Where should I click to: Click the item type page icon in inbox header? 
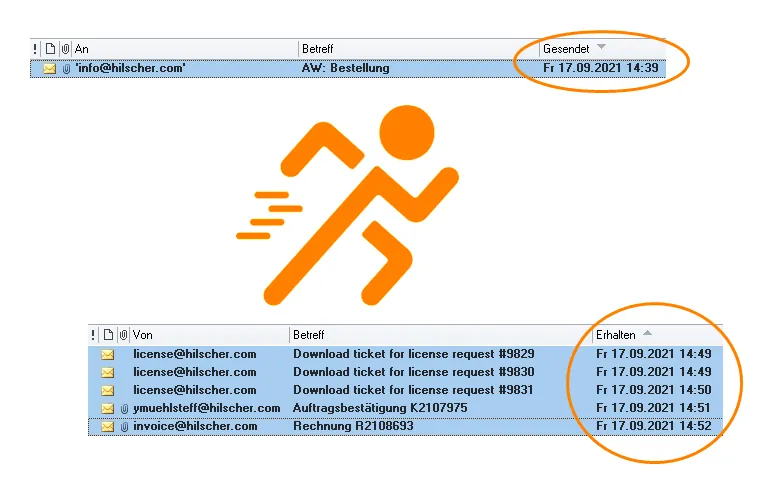click(x=108, y=335)
